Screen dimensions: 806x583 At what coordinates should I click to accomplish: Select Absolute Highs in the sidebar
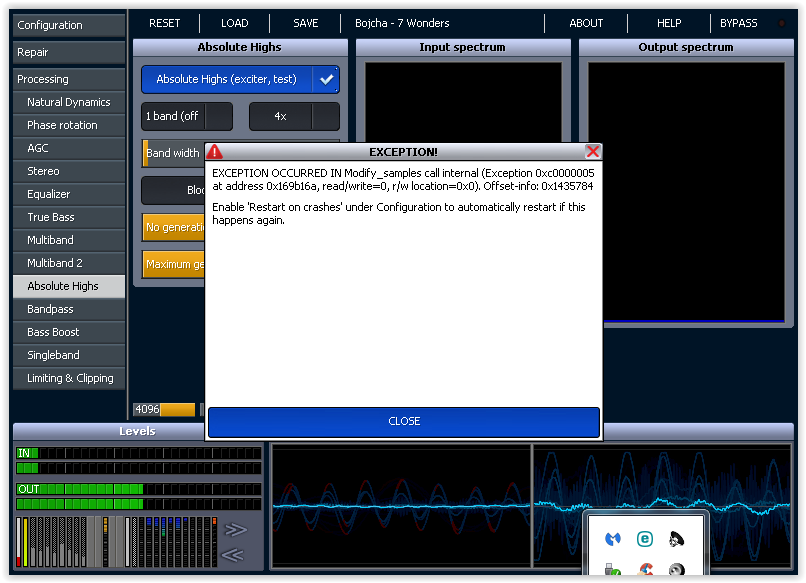[x=69, y=286]
